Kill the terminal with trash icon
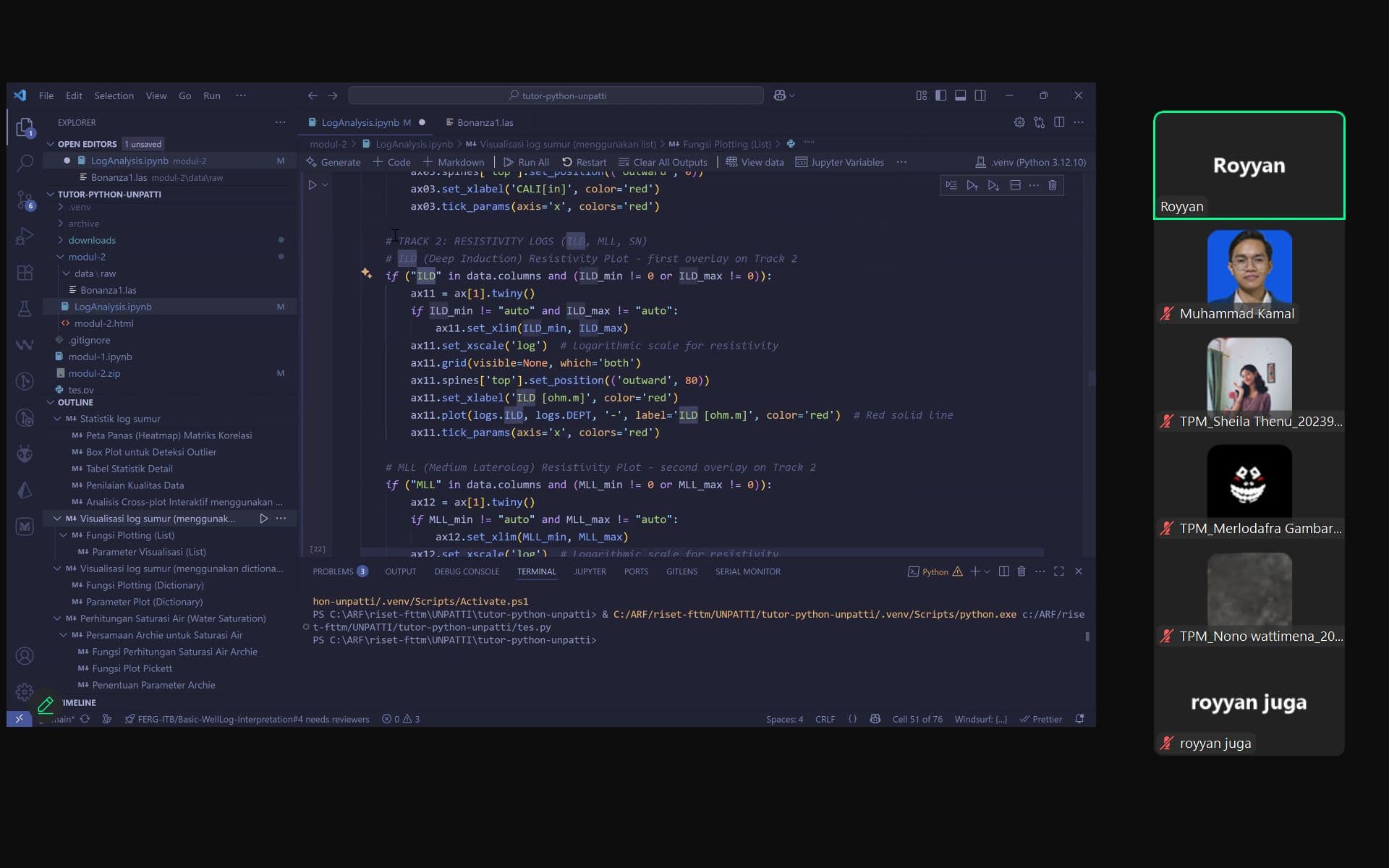The height and width of the screenshot is (868, 1389). (1021, 571)
